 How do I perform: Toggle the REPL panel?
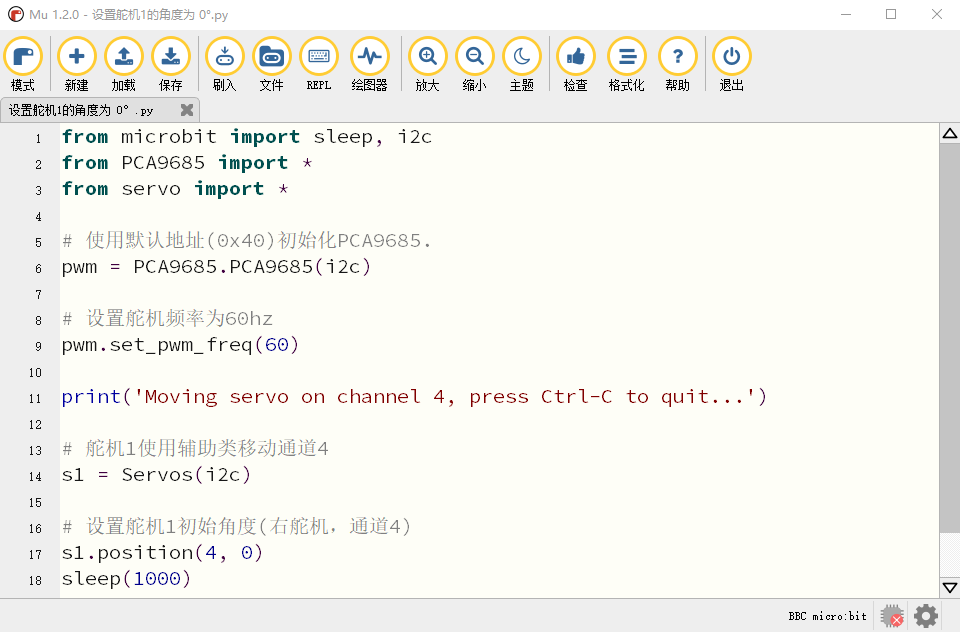[319, 64]
